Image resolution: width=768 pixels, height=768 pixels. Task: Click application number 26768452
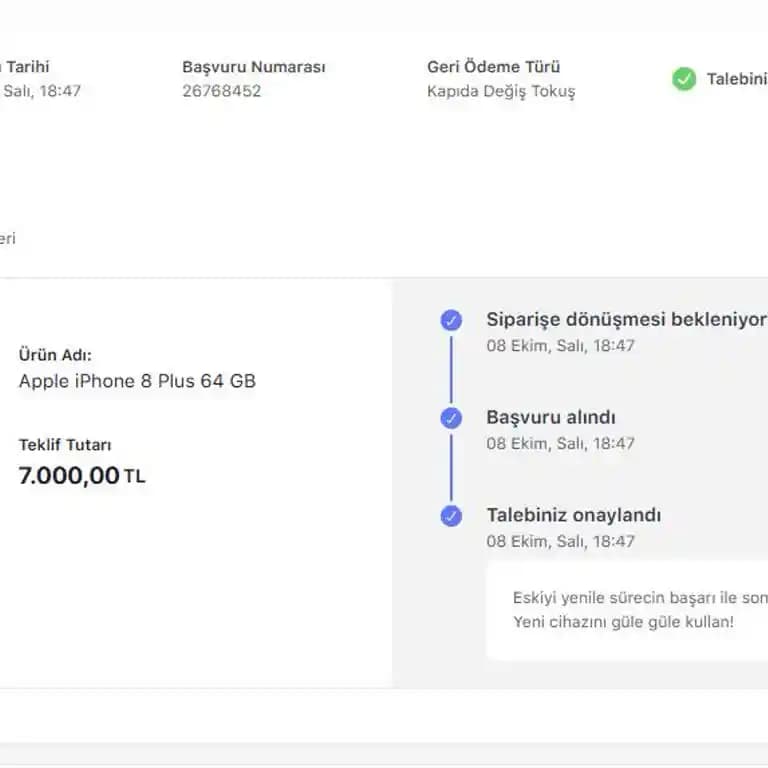[221, 91]
